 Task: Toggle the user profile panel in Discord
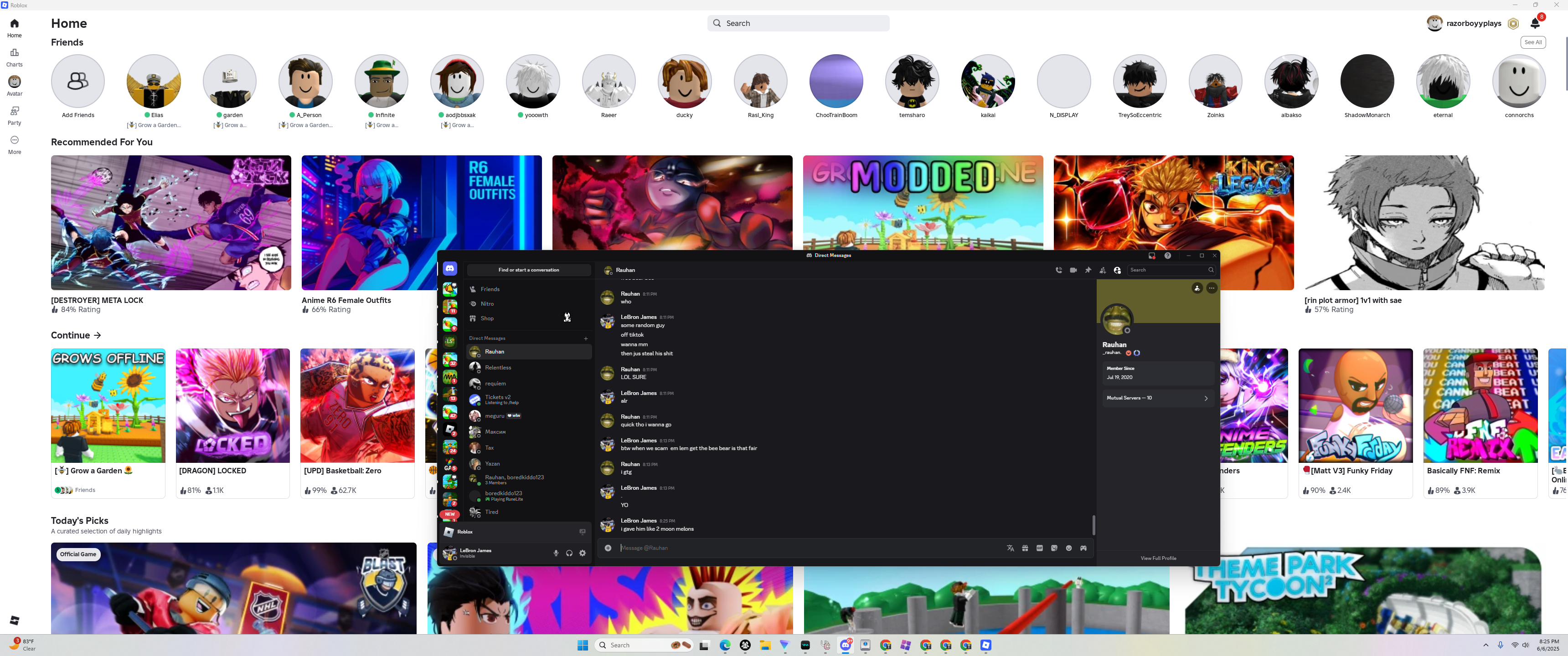coord(1117,270)
